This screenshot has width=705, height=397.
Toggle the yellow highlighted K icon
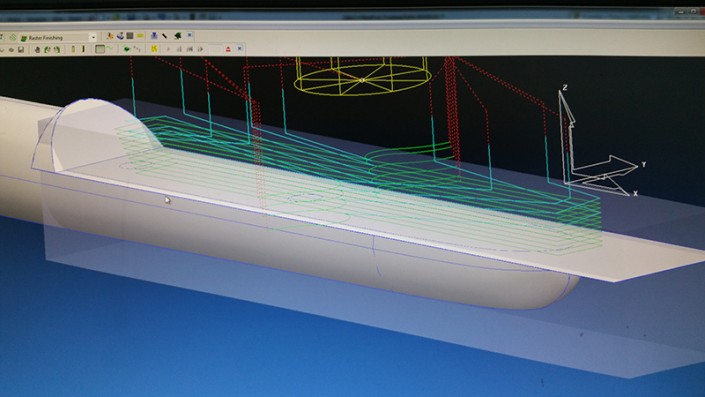[x=154, y=49]
